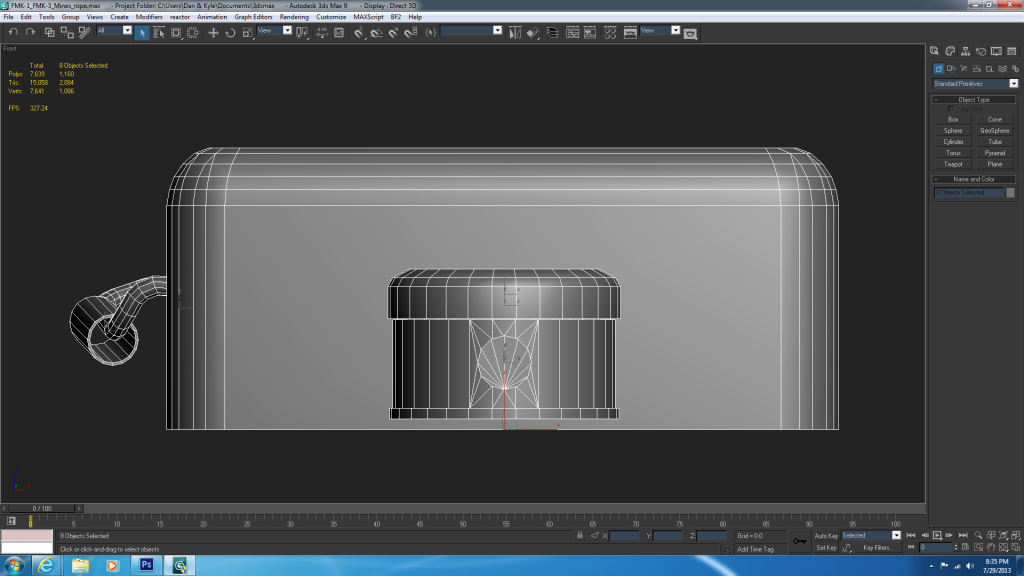
Task: Open the Modifiers menu
Action: coord(149,17)
